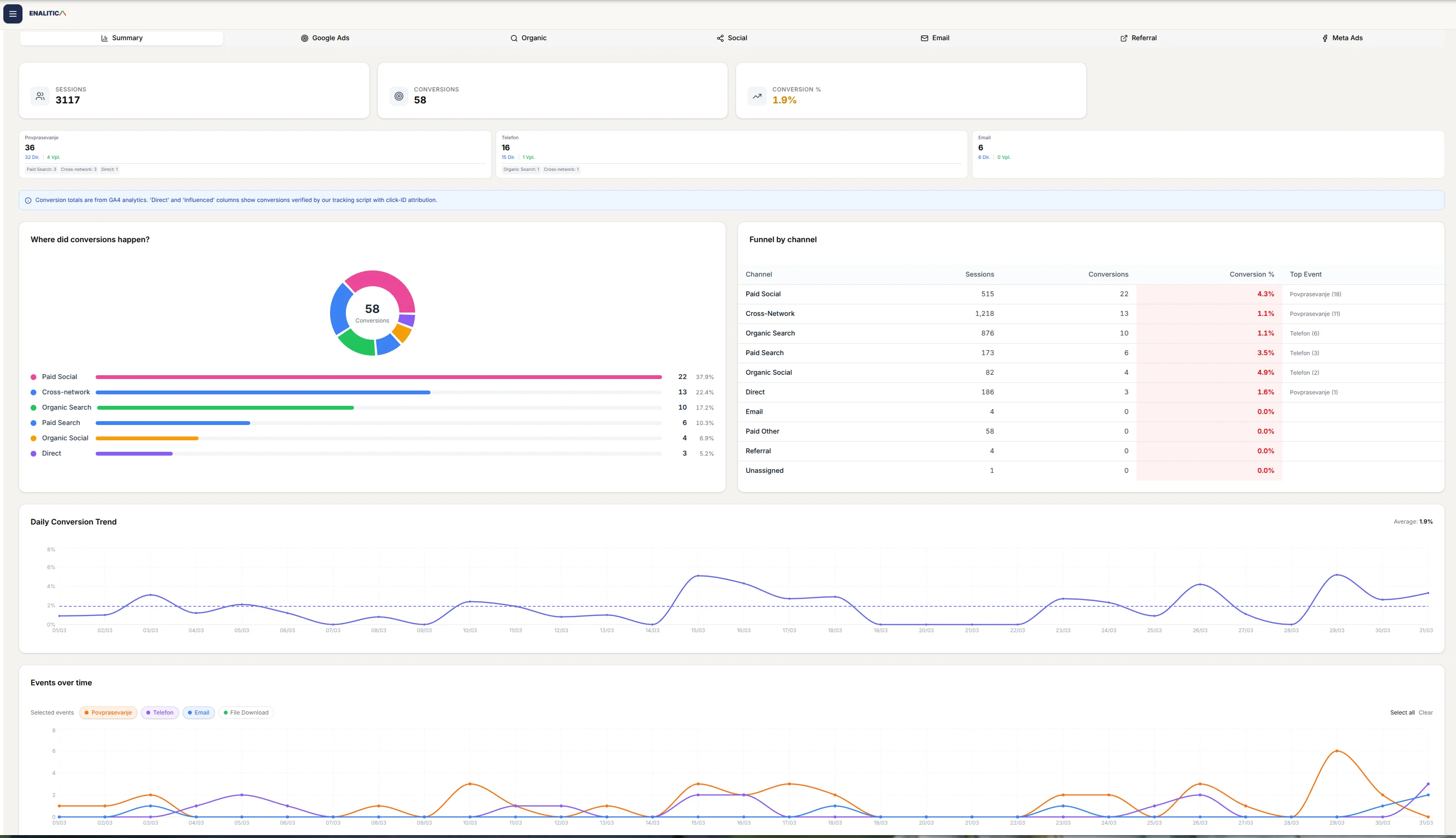Click the Conversions target icon
Image resolution: width=1456 pixels, height=838 pixels.
tap(398, 96)
